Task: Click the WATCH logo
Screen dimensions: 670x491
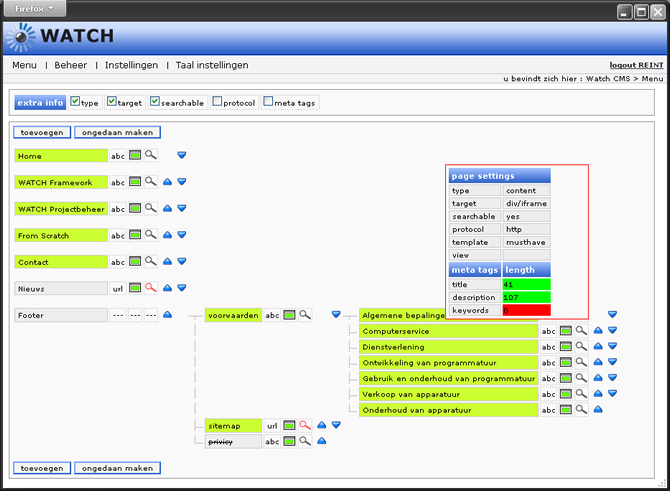Action: click(x=60, y=37)
